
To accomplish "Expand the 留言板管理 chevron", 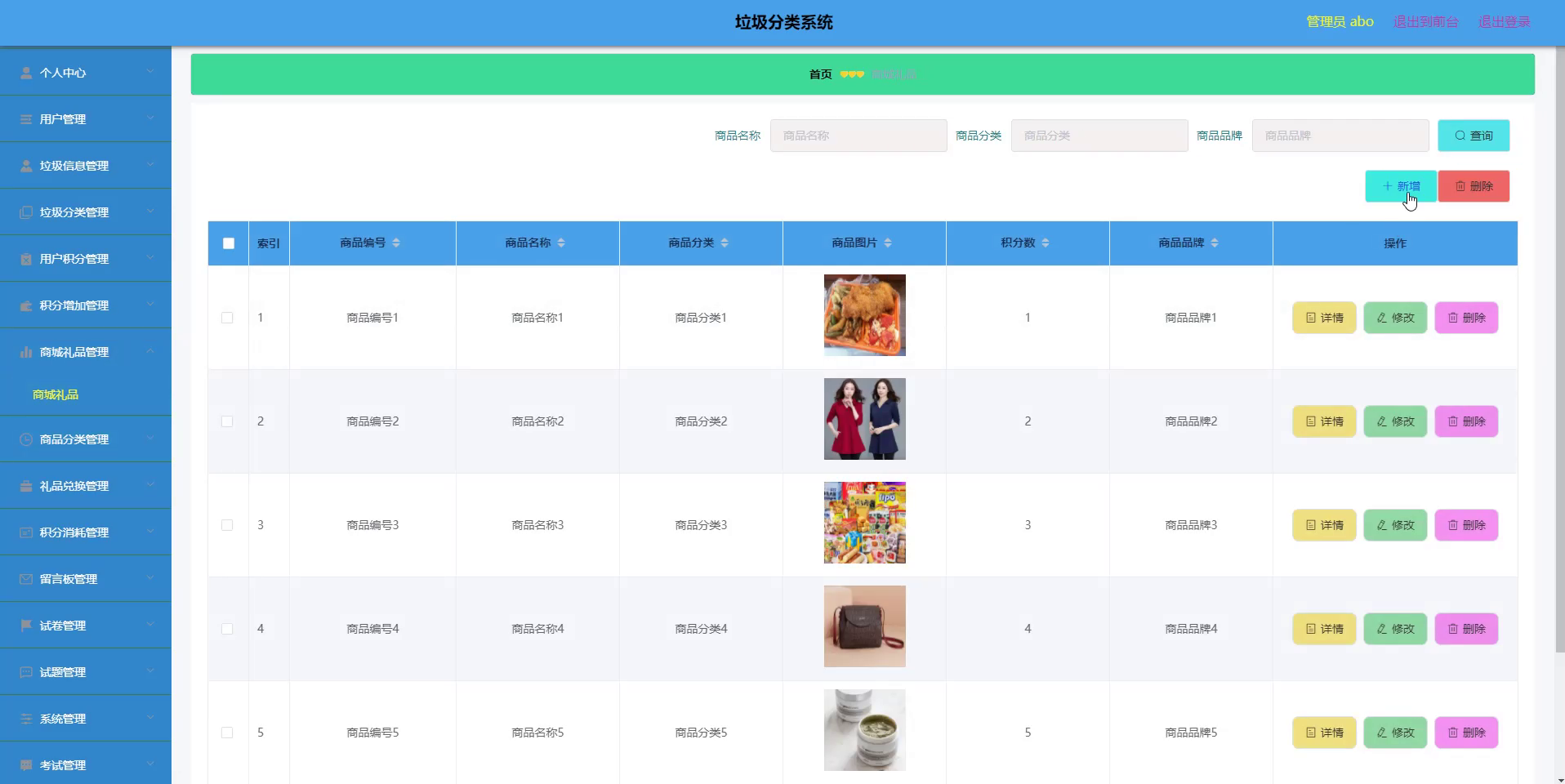I will [150, 578].
